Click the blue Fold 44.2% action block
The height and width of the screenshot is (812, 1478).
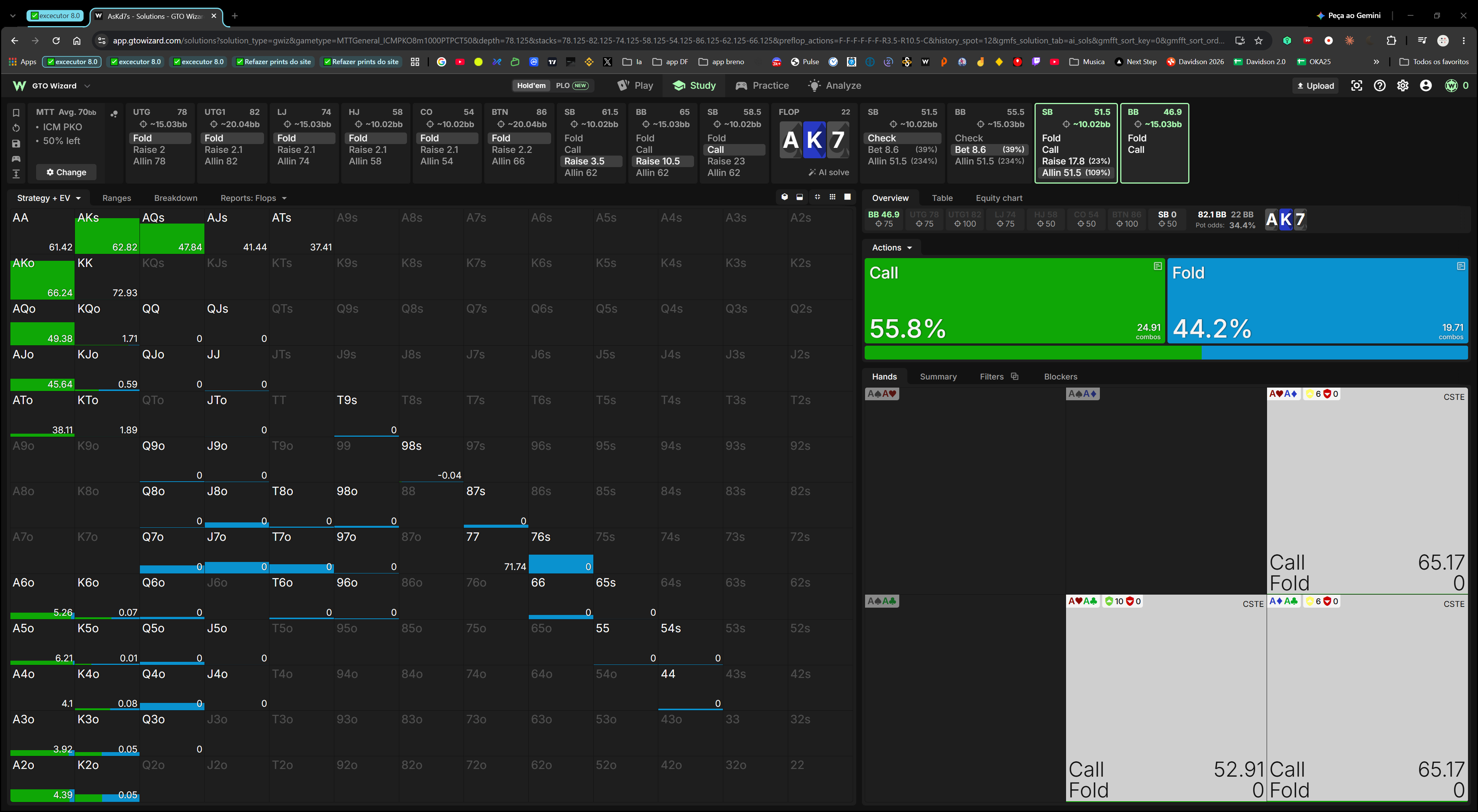(x=1317, y=300)
